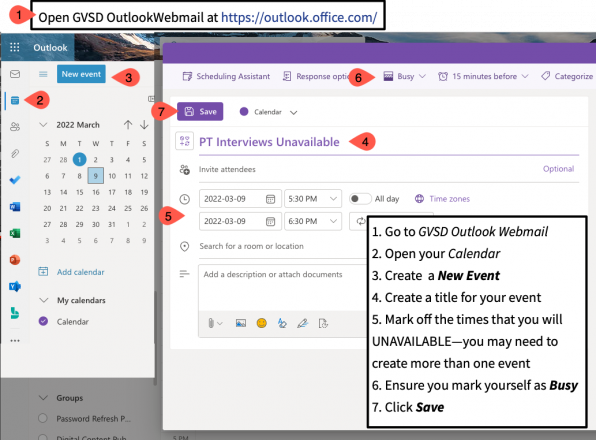Click the purple calendar color dot
The height and width of the screenshot is (440, 596).
(x=244, y=112)
